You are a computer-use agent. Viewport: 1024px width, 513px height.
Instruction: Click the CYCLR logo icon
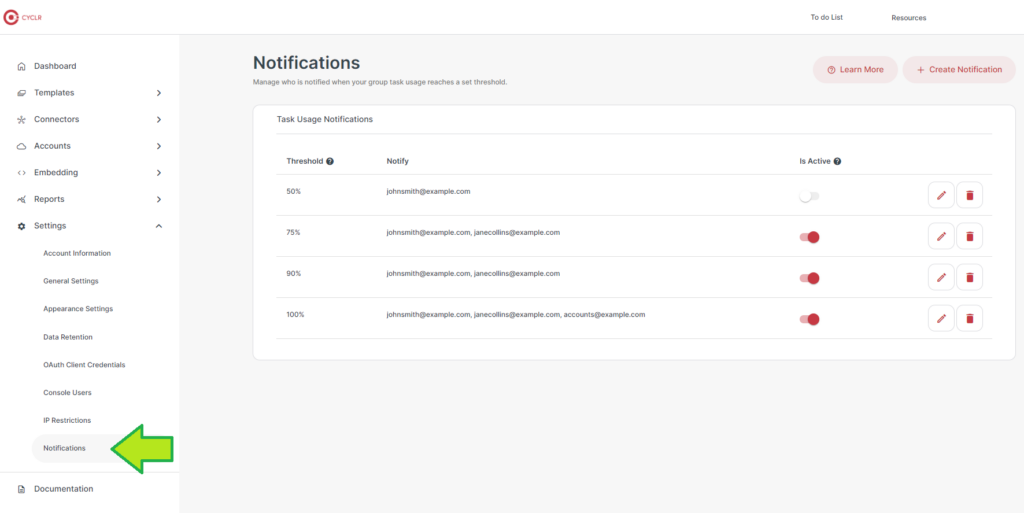pyautogui.click(x=11, y=18)
